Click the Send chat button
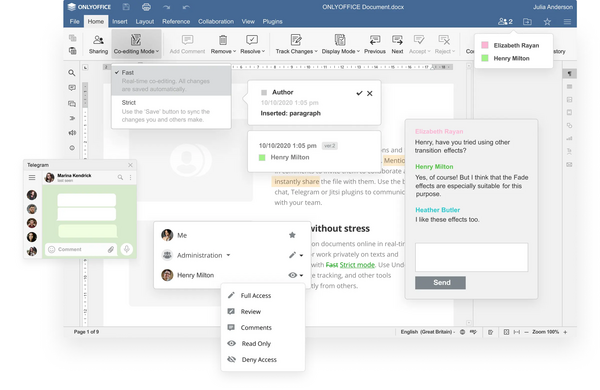 [x=440, y=282]
